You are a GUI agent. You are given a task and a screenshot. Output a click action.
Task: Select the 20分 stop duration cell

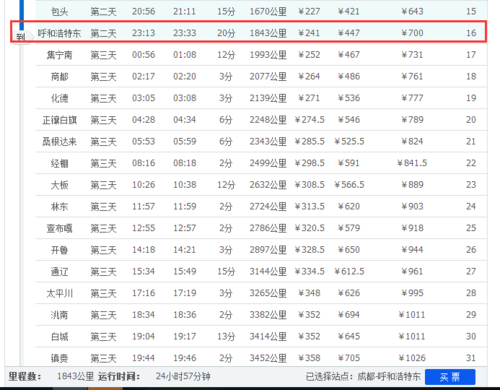[x=226, y=33]
